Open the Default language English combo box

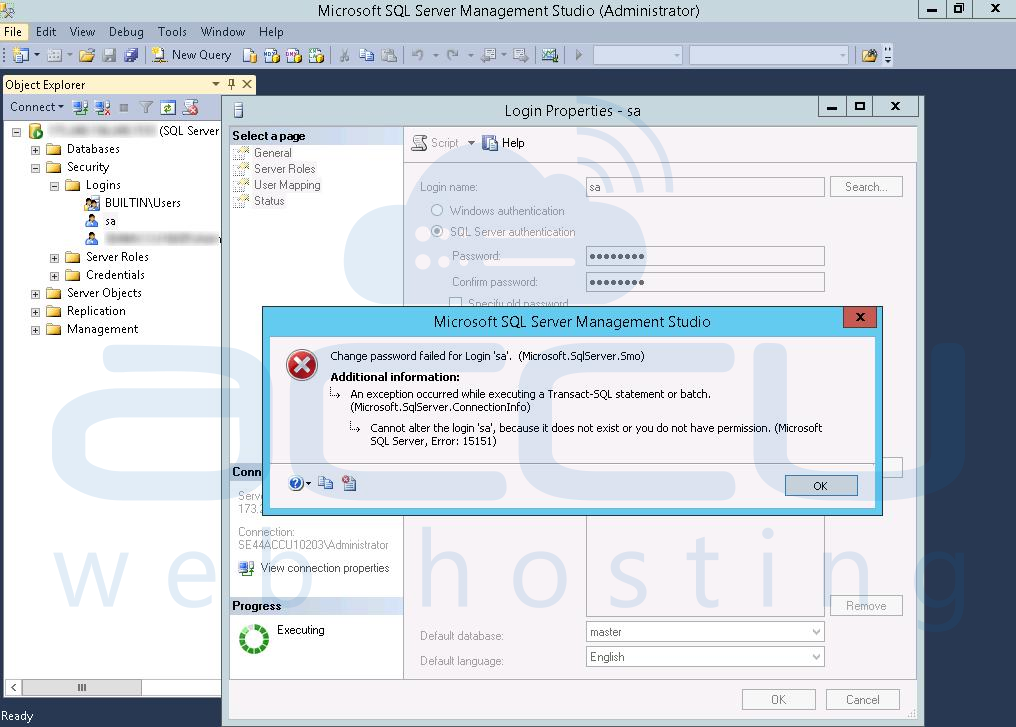705,657
